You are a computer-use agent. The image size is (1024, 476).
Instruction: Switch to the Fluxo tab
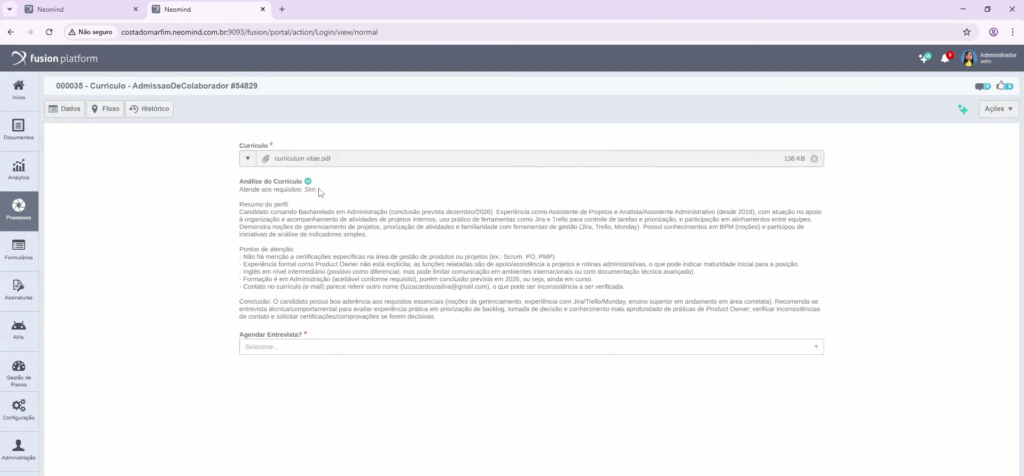point(105,108)
